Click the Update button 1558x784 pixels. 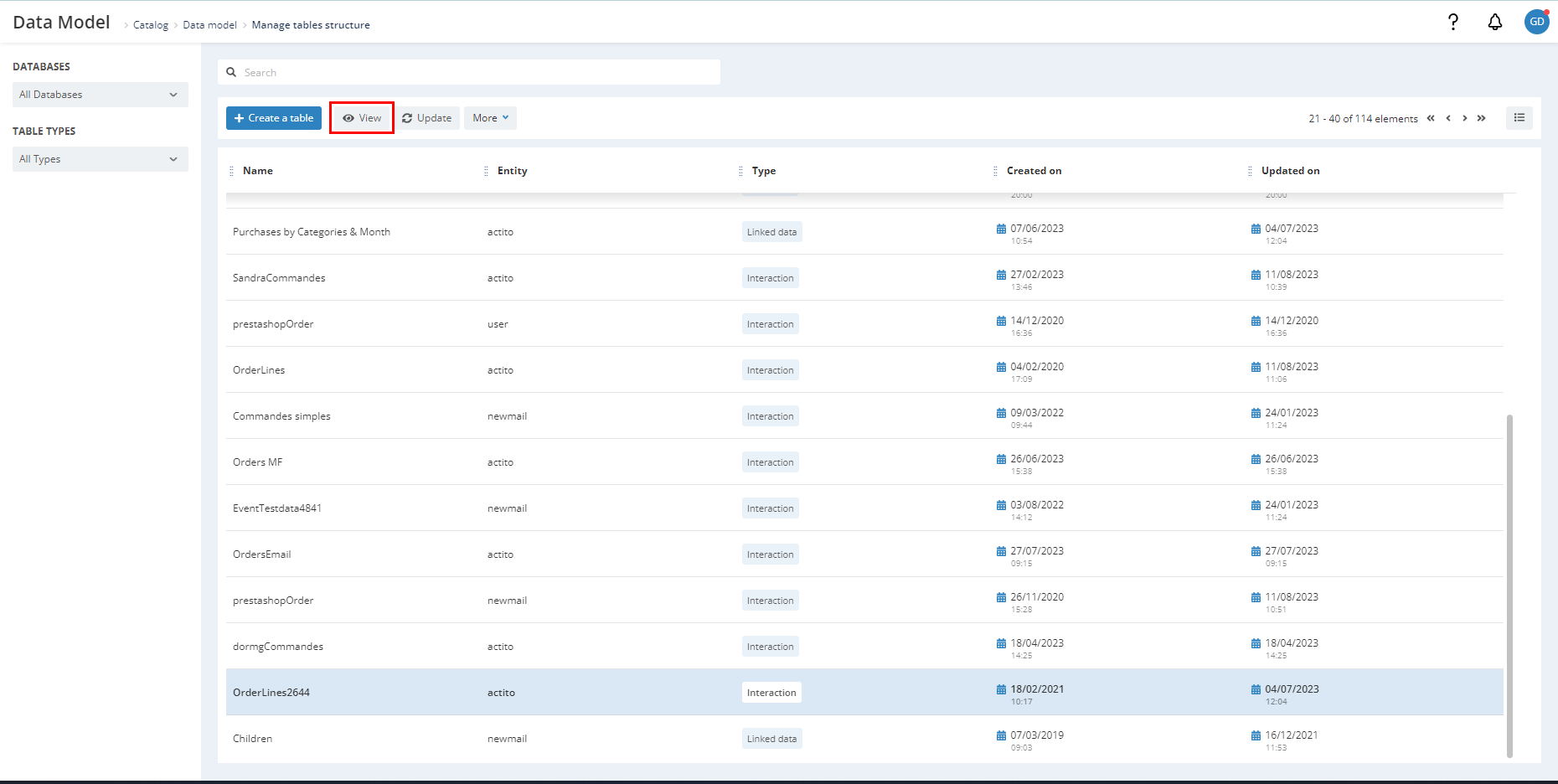tap(427, 118)
